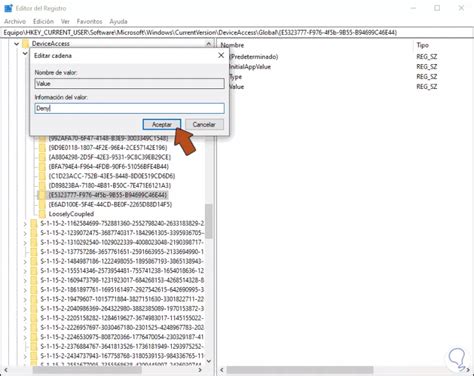The image size is (474, 376).
Task: Click the tree pane horizontal scroll-left arrow
Action: [x=6, y=370]
